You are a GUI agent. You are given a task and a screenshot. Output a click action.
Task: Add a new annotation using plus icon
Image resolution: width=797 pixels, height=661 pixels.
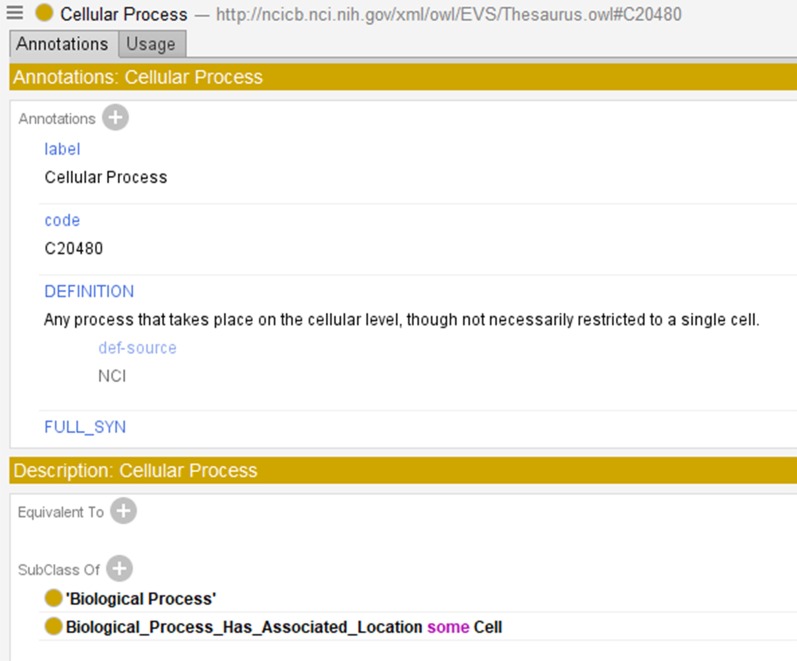(x=116, y=118)
